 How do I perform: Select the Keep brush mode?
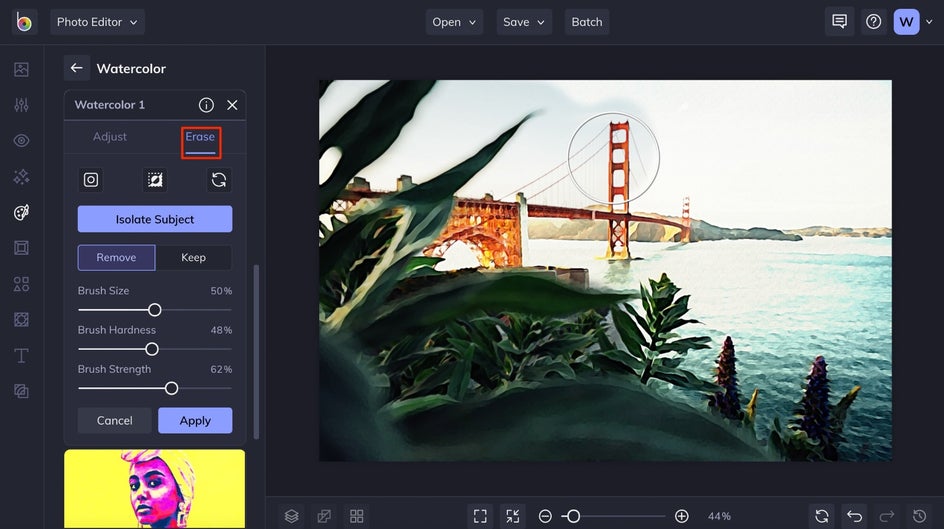(193, 258)
